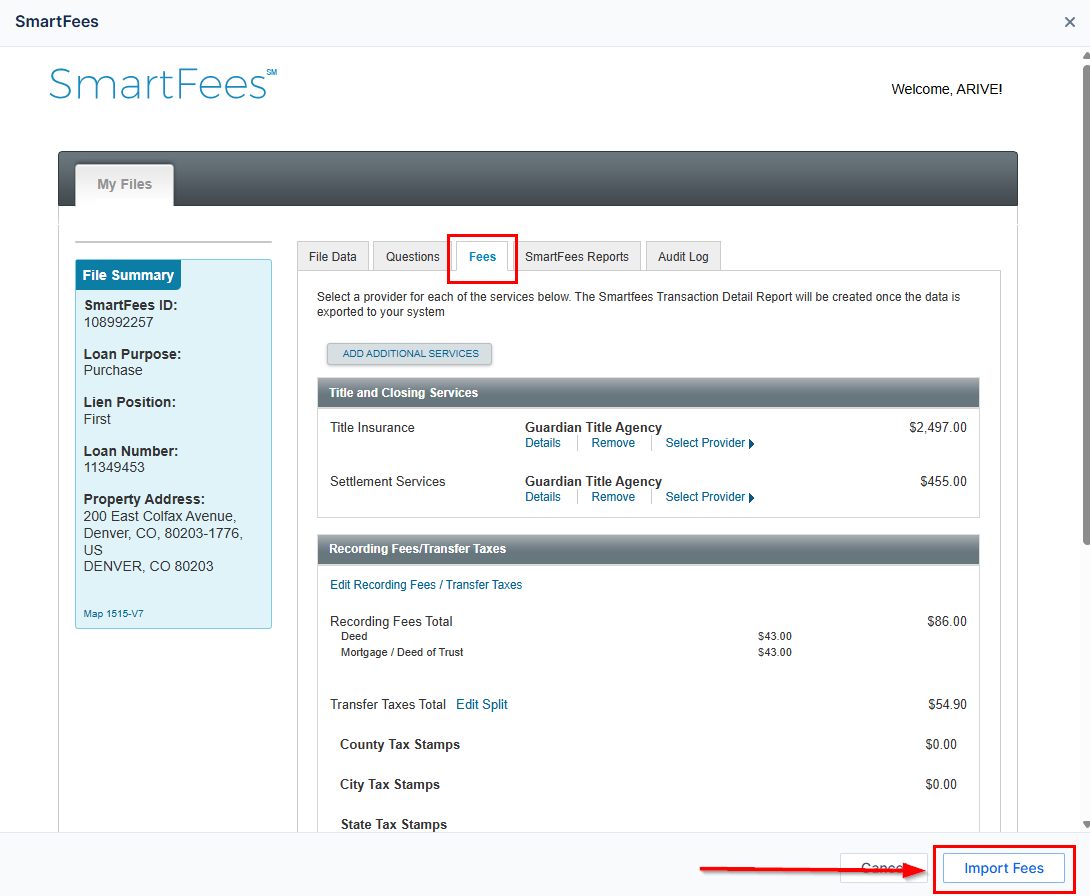This screenshot has width=1090, height=896.
Task: Click the Mortgage / Deed of Trust line
Action: tap(402, 652)
